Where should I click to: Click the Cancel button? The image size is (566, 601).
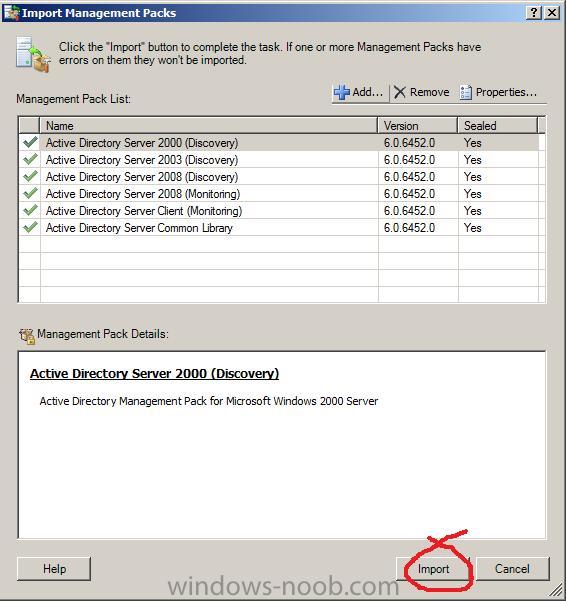coord(512,569)
